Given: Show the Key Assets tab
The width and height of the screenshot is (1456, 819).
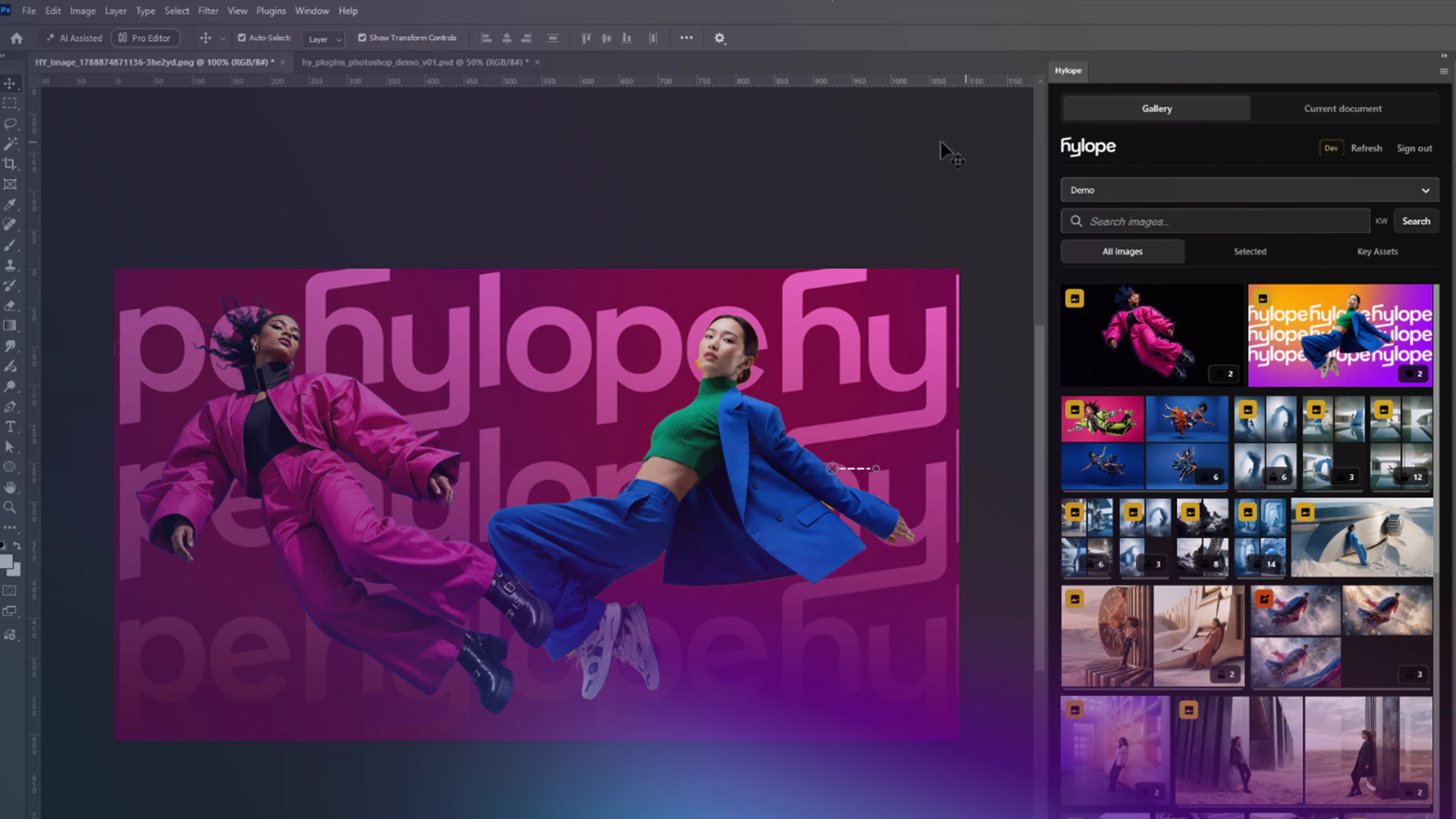Looking at the screenshot, I should (x=1377, y=252).
